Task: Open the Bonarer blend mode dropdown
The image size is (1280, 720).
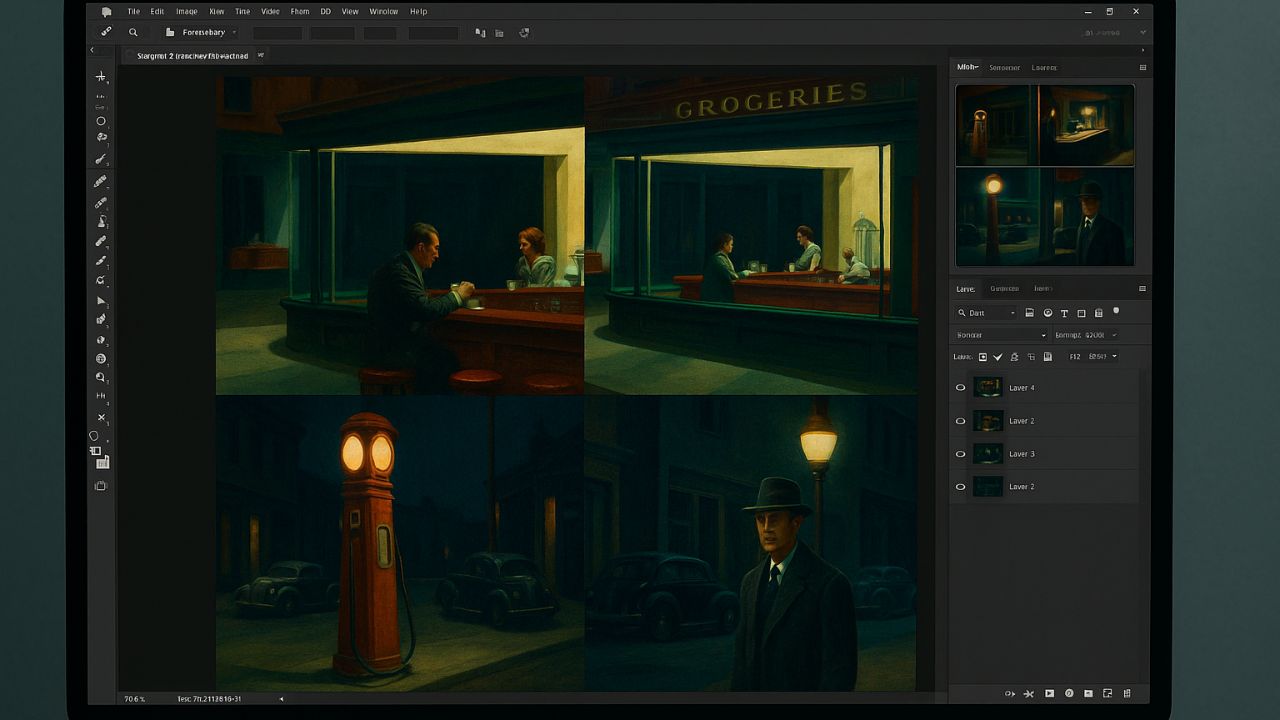Action: coord(1001,335)
